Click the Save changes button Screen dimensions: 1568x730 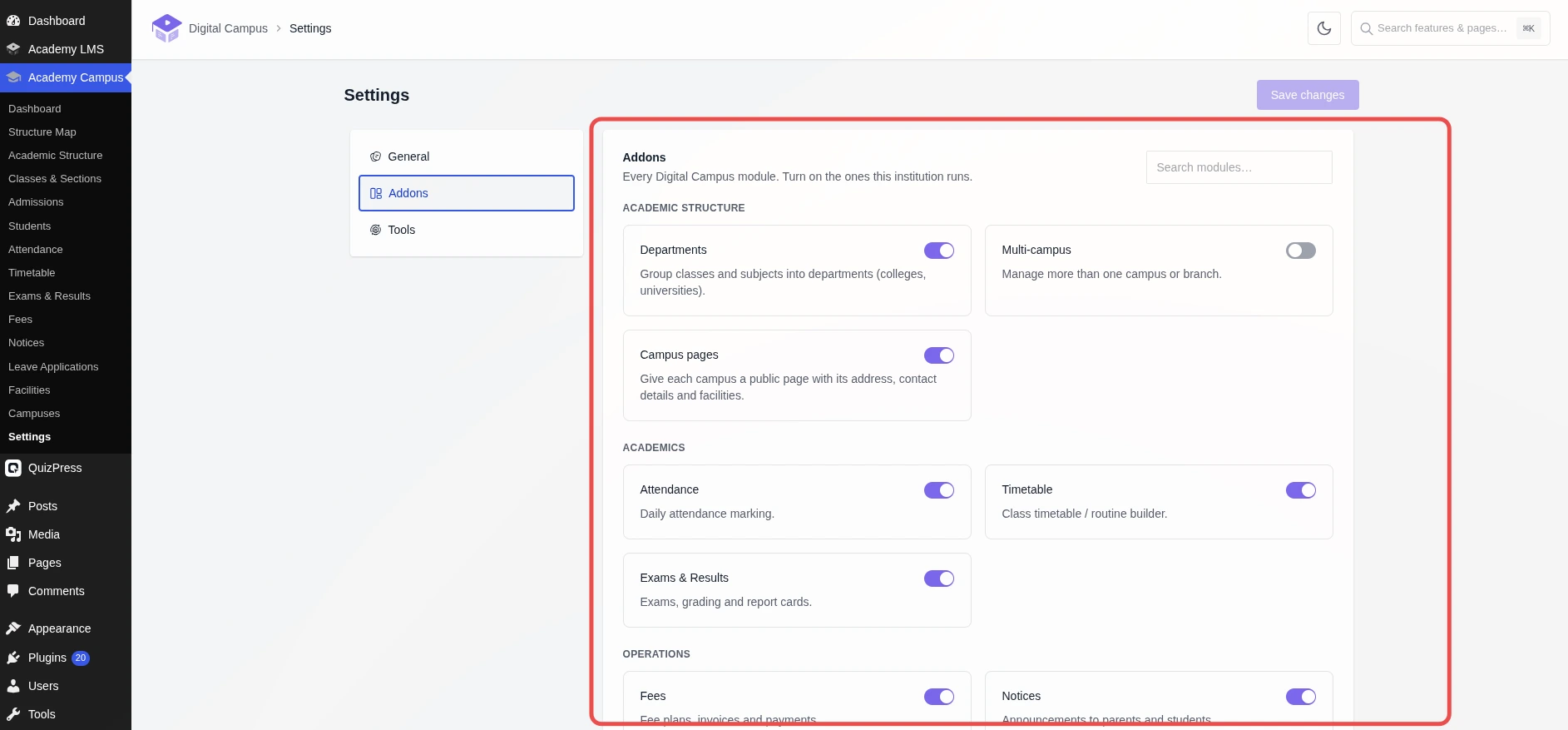(1308, 95)
